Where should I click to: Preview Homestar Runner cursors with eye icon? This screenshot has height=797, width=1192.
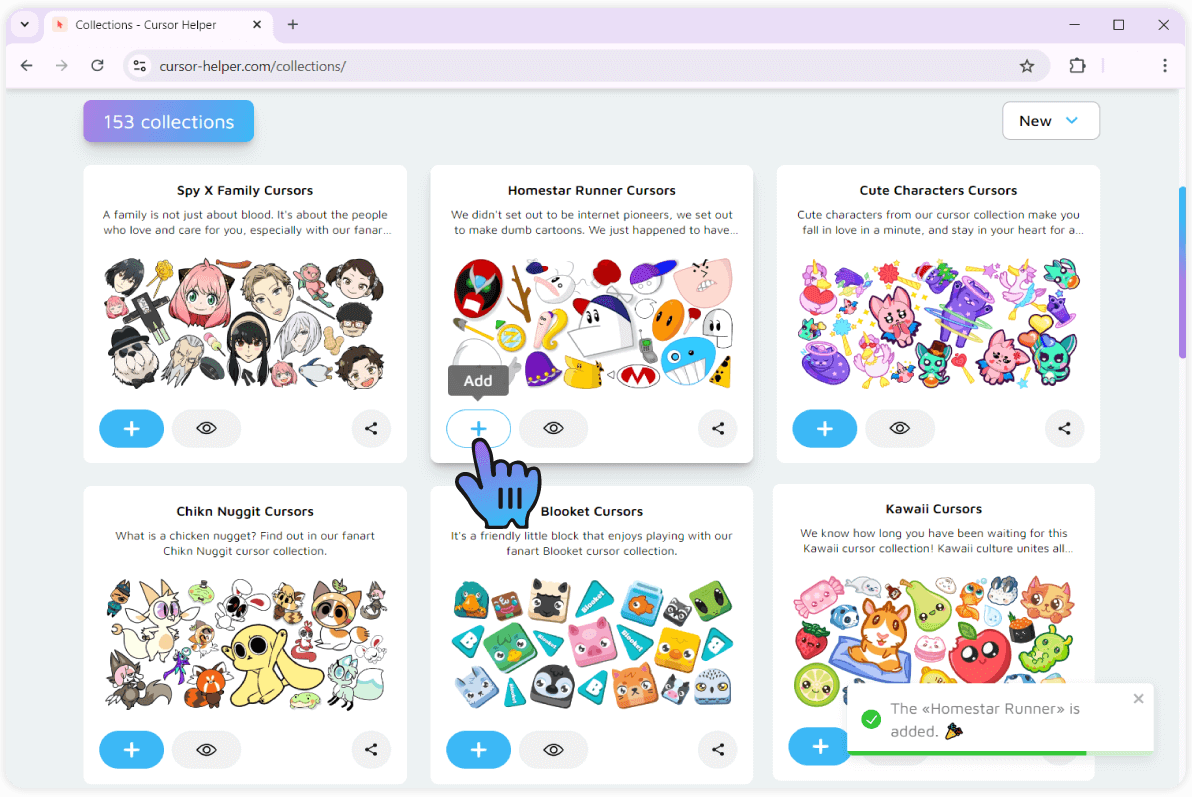tap(553, 429)
